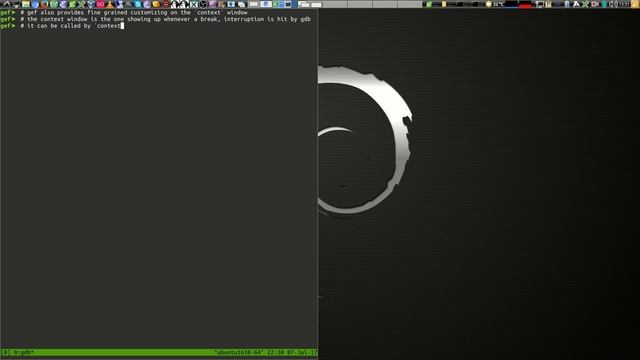Click tmux status text 'ubuntu1610-64'
The height and width of the screenshot is (360, 640).
pos(238,352)
